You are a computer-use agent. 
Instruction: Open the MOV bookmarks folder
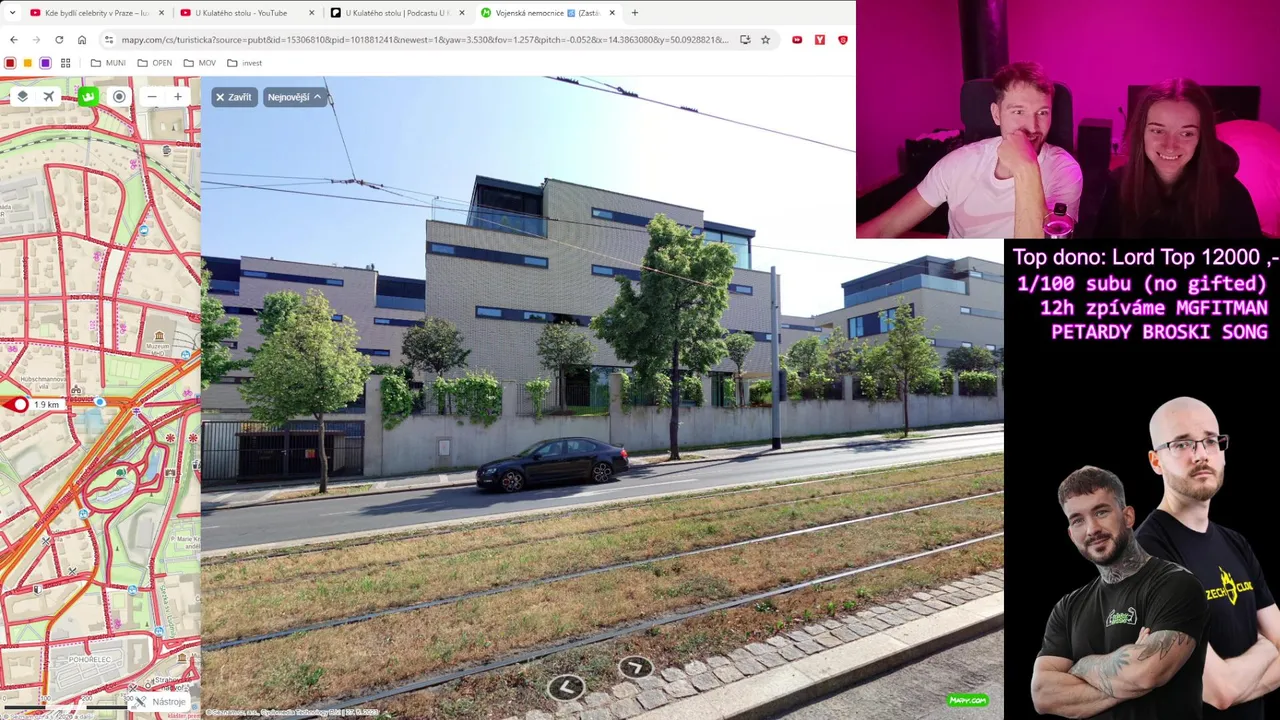200,63
